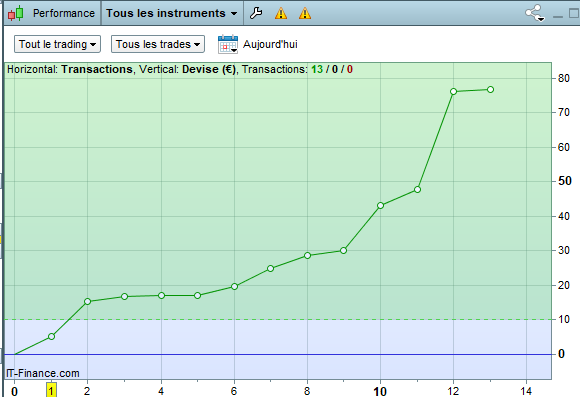
Task: Click the Aujourd'hui date label
Action: pos(270,44)
